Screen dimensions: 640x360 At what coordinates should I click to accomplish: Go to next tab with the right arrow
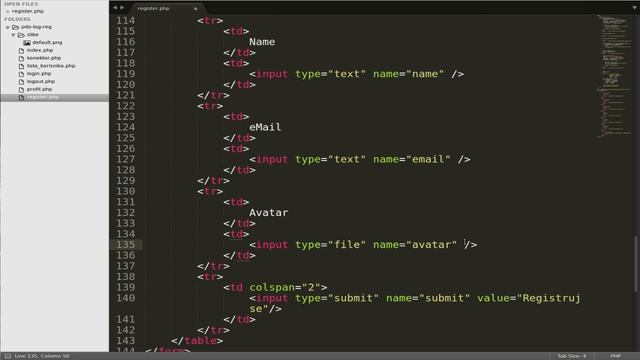click(122, 8)
